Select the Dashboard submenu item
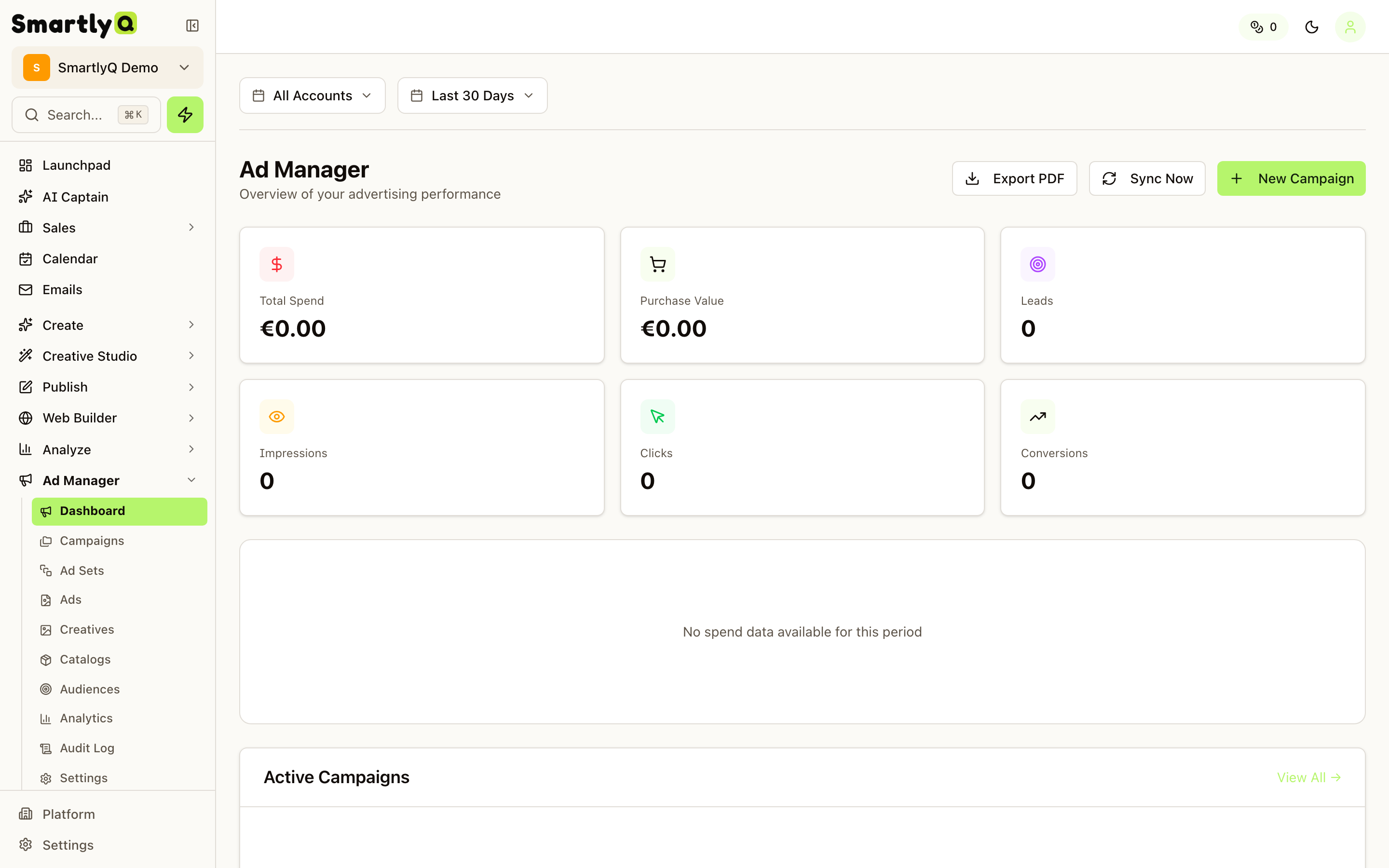This screenshot has height=868, width=1389. [120, 511]
